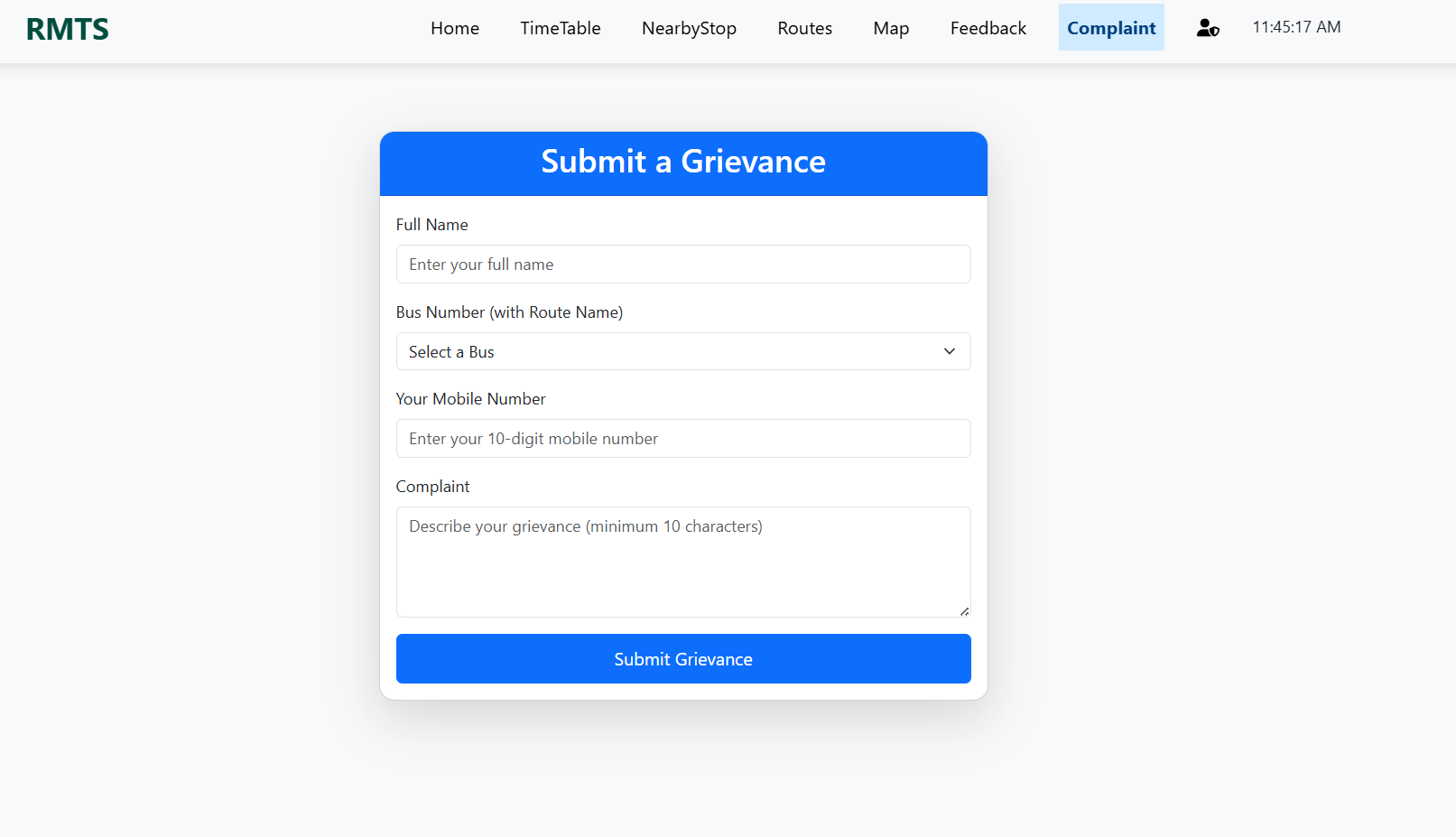Click the dropdown chevron on bus selector
Screen dimensions: 1456x837
tap(949, 351)
